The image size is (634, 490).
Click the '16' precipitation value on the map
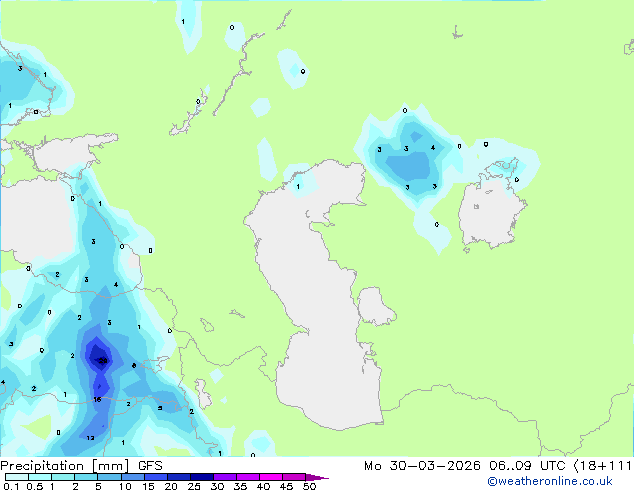pos(97,399)
